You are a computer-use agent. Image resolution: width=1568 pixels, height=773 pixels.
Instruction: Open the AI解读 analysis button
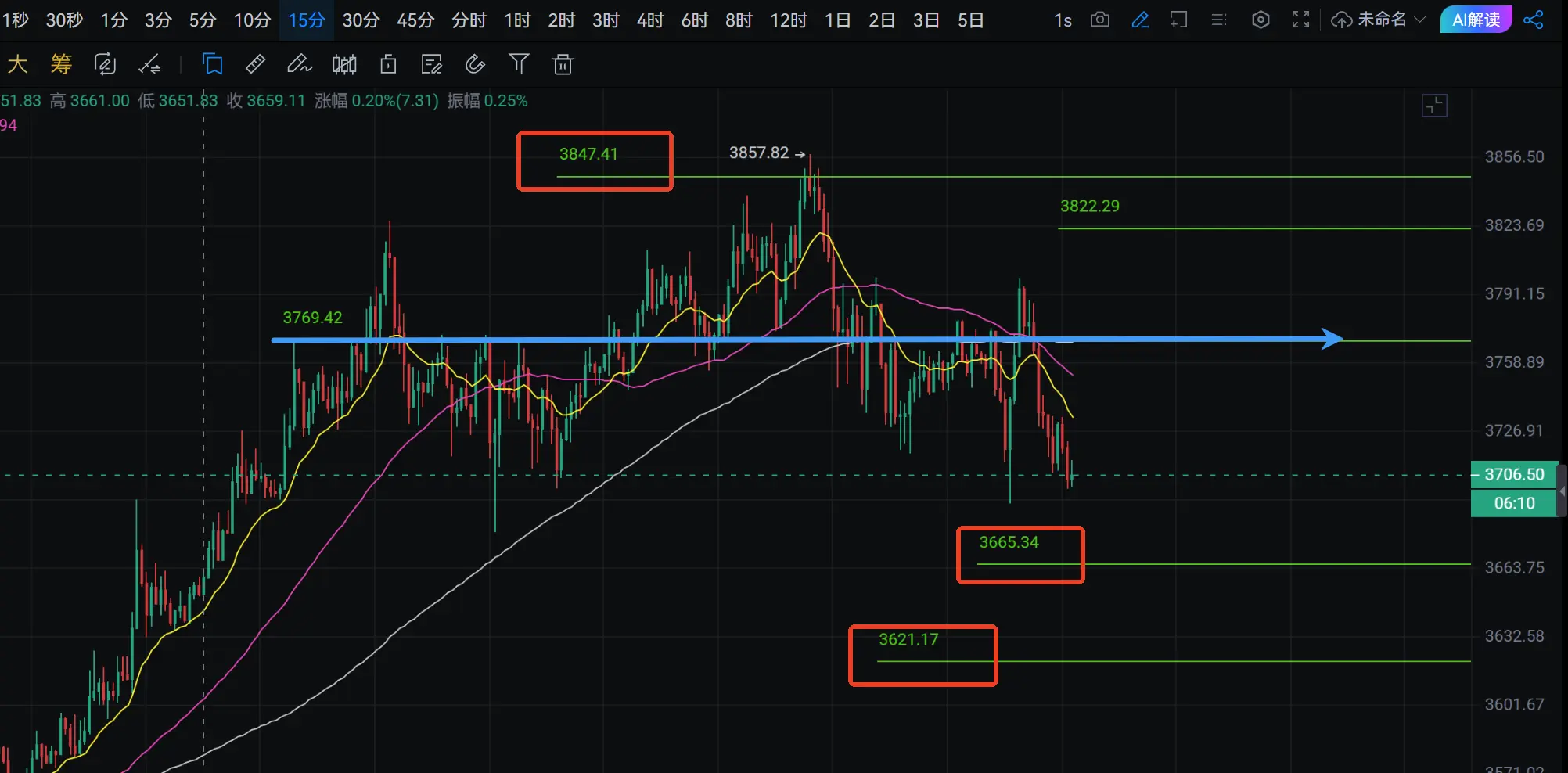(1476, 20)
